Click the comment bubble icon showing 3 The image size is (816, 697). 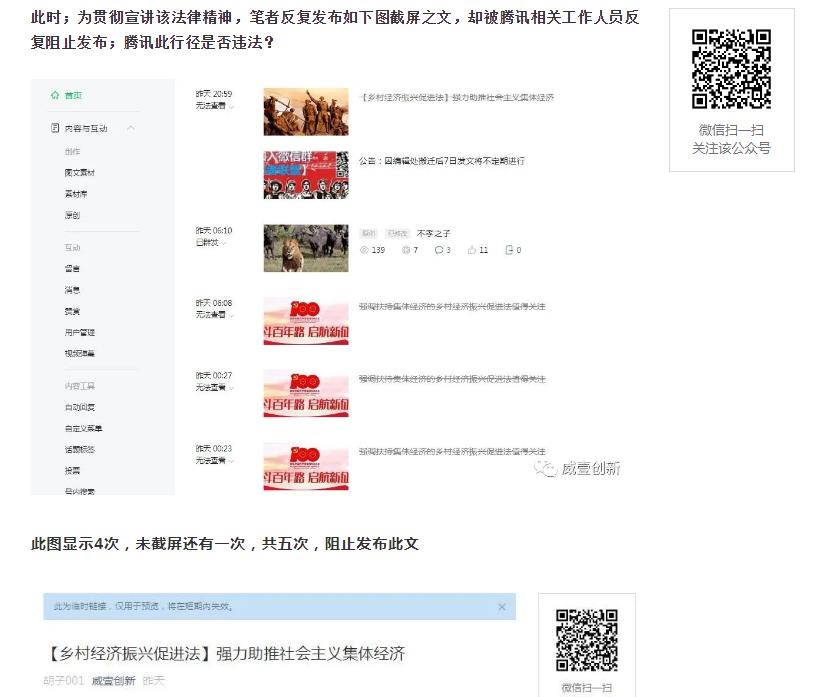[438, 250]
